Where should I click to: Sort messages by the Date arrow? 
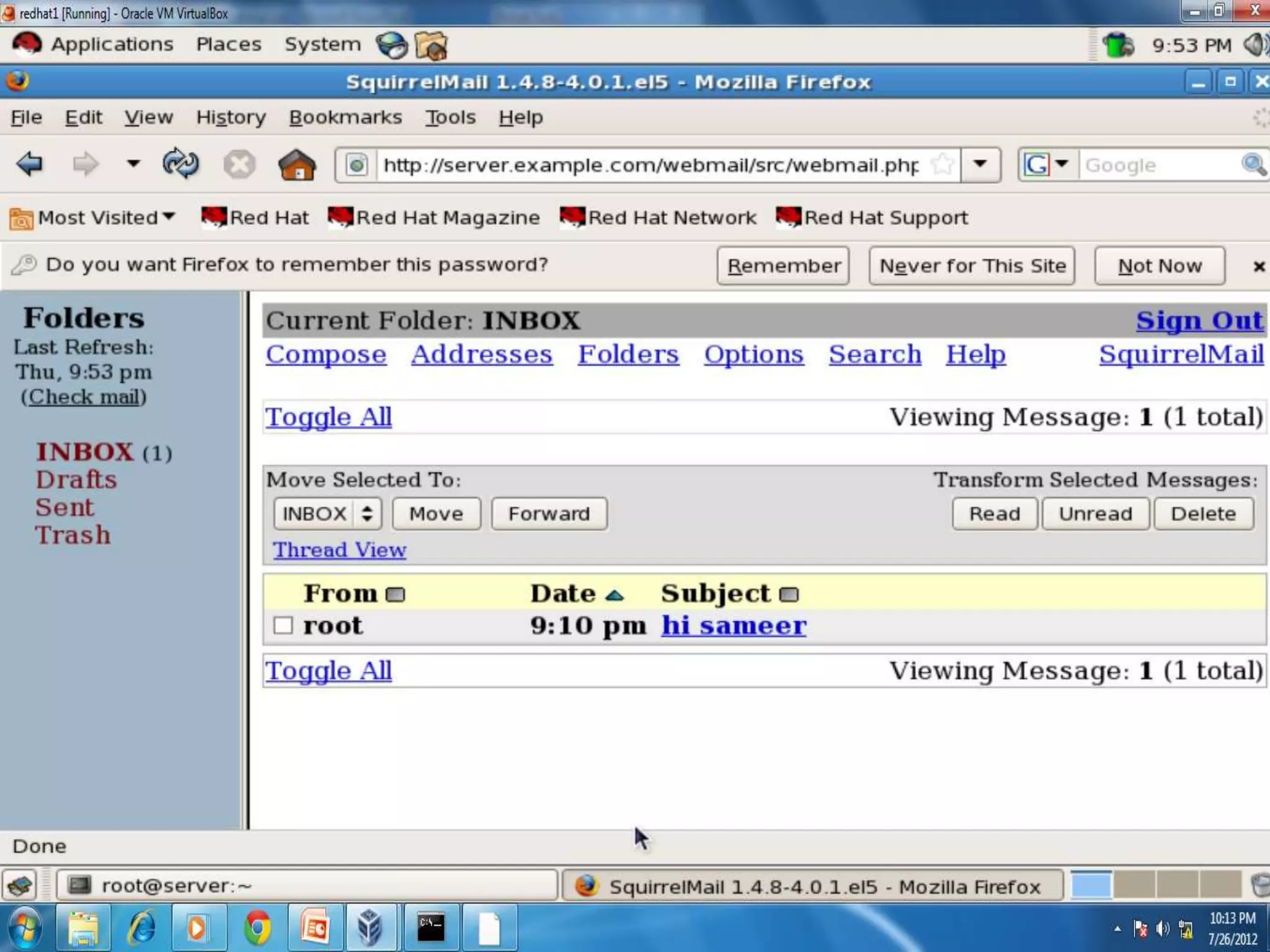(x=614, y=595)
